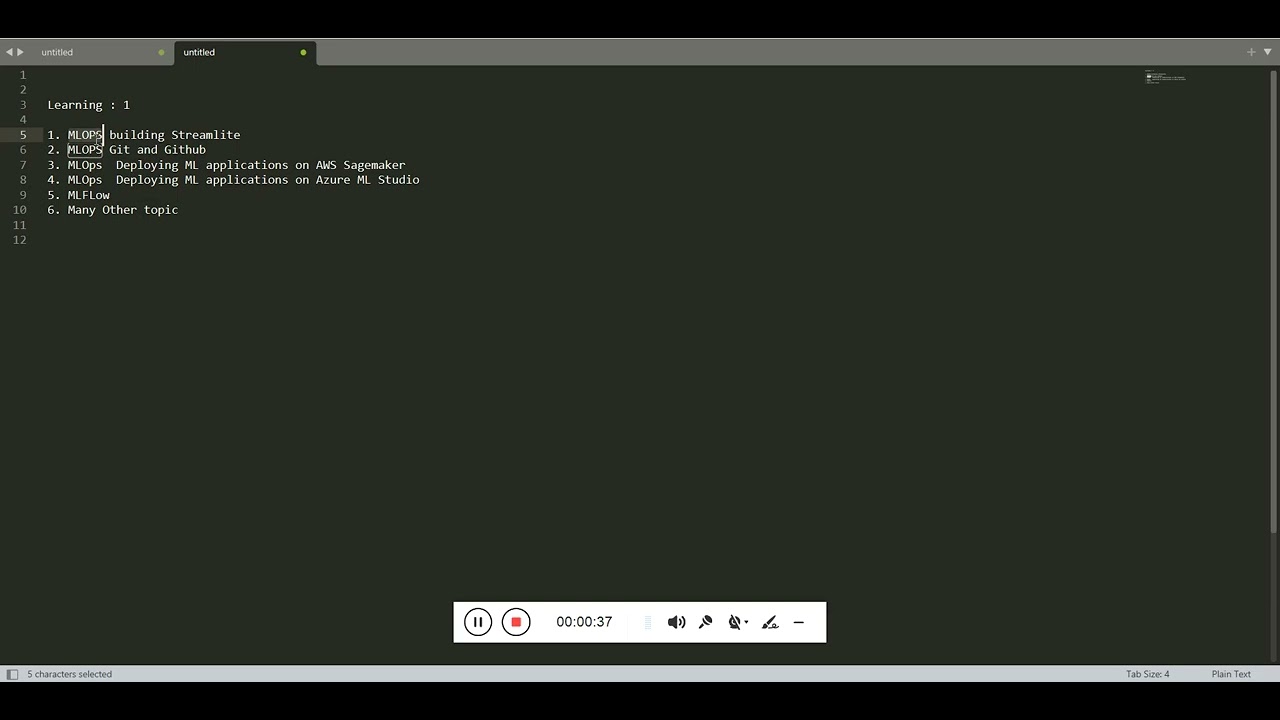This screenshot has height=720, width=1280.
Task: Close the active untitled tab via its dot
Action: pyautogui.click(x=303, y=52)
